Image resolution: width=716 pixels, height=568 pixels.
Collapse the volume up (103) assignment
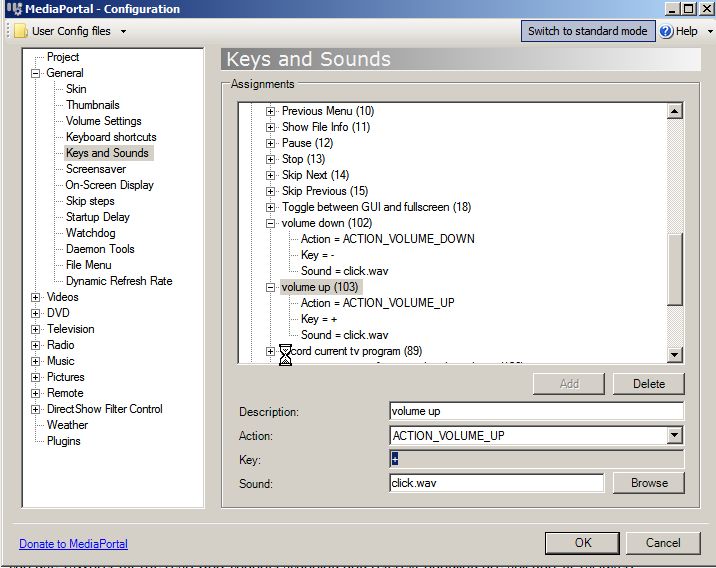tap(270, 287)
